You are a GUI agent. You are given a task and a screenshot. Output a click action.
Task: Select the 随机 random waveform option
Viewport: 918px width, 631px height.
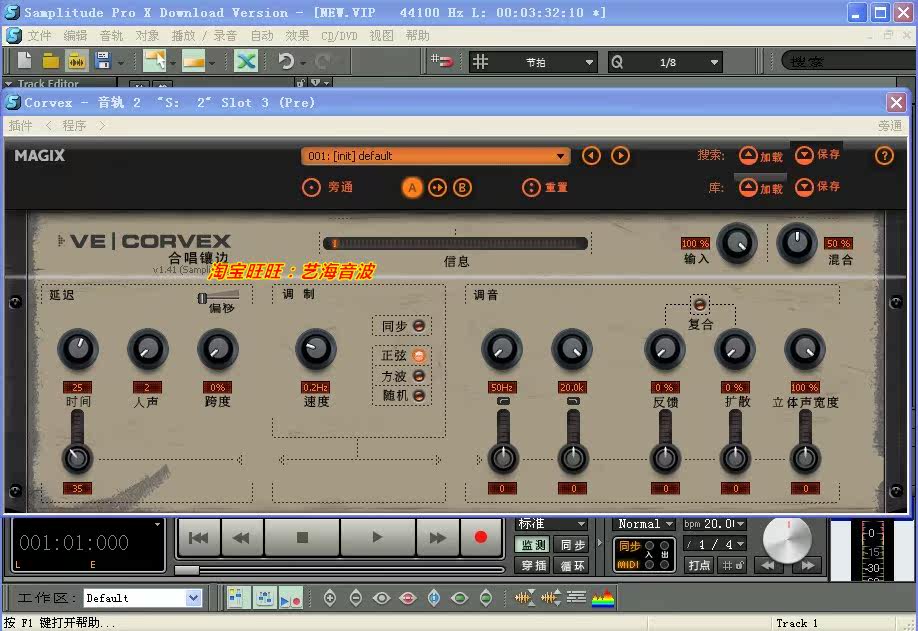419,396
